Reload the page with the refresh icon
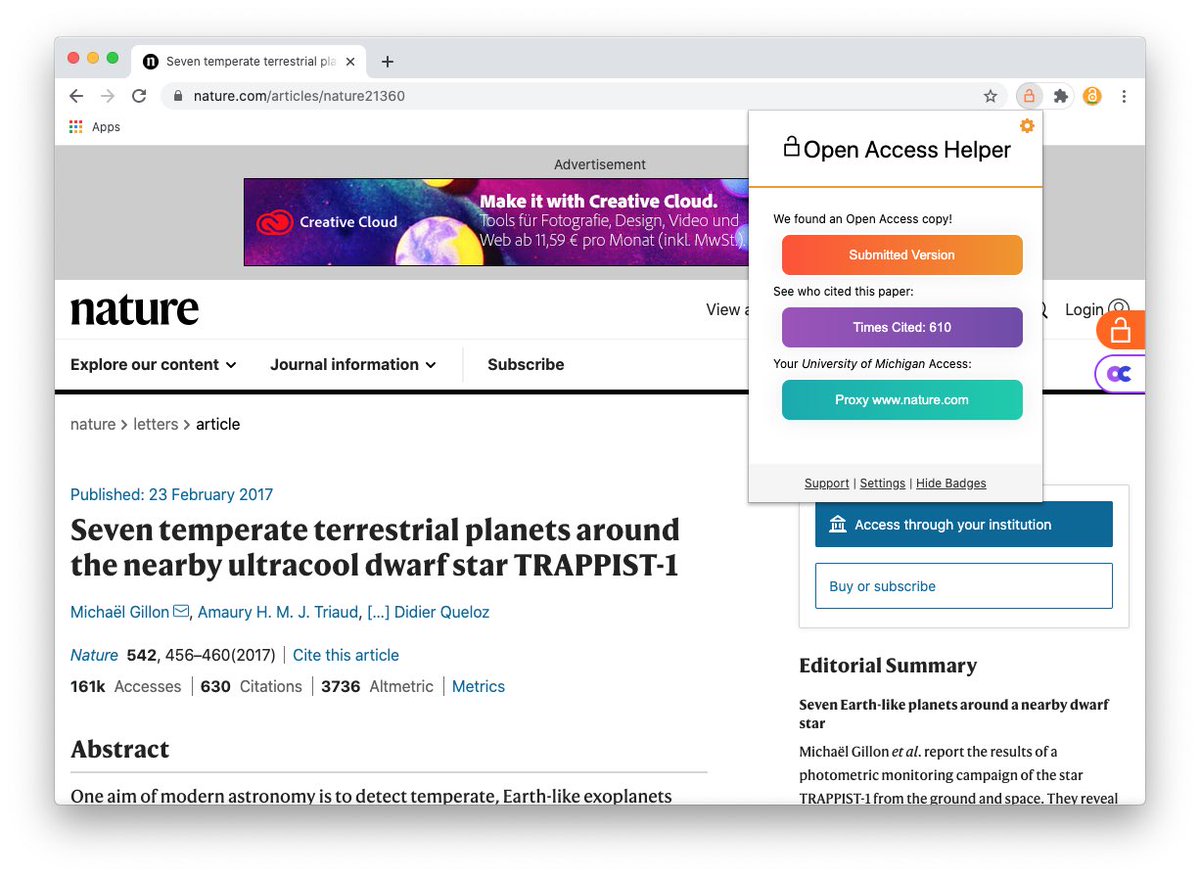1200x877 pixels. tap(139, 96)
